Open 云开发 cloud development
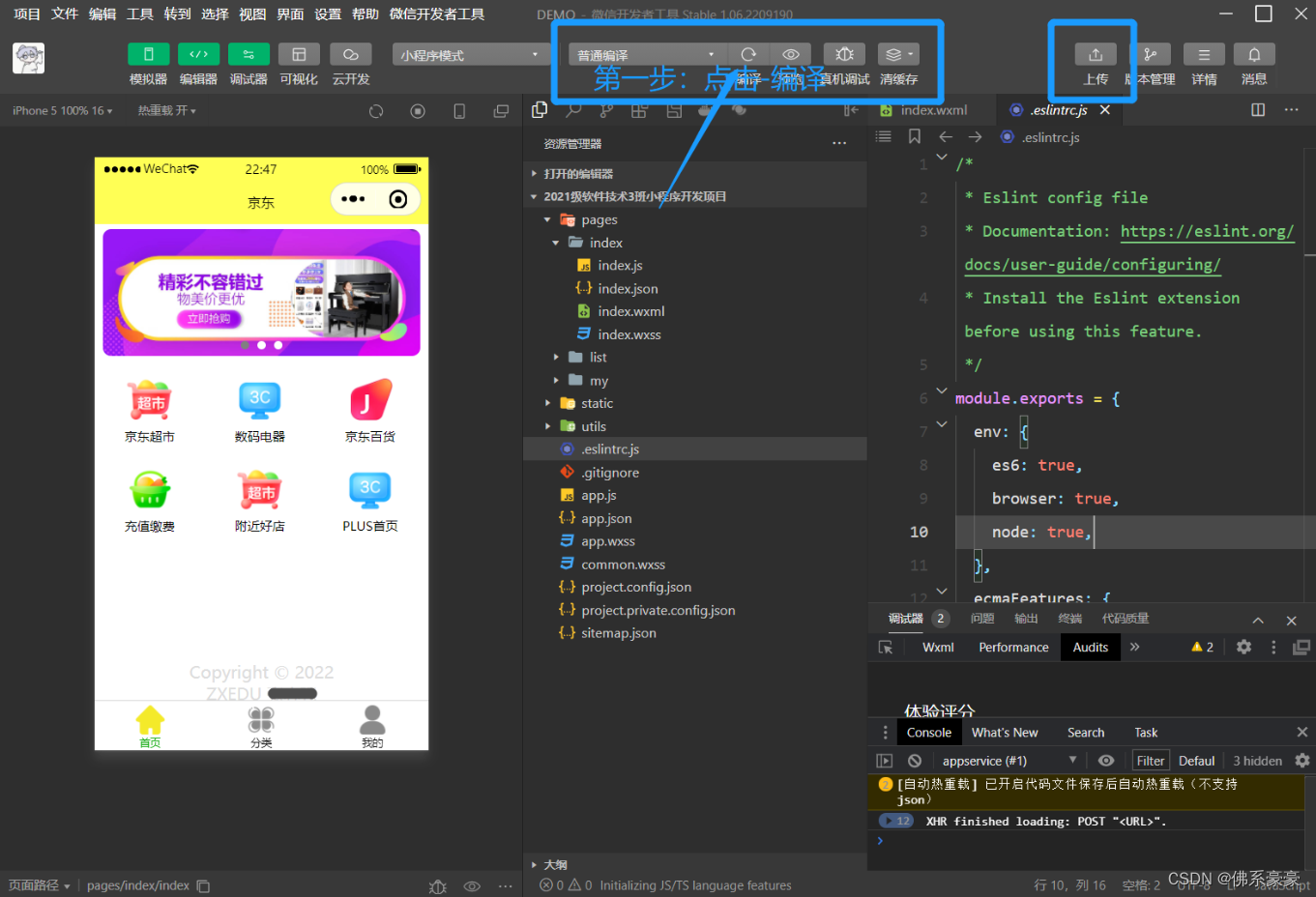Viewport: 1316px width, 897px height. pyautogui.click(x=350, y=54)
